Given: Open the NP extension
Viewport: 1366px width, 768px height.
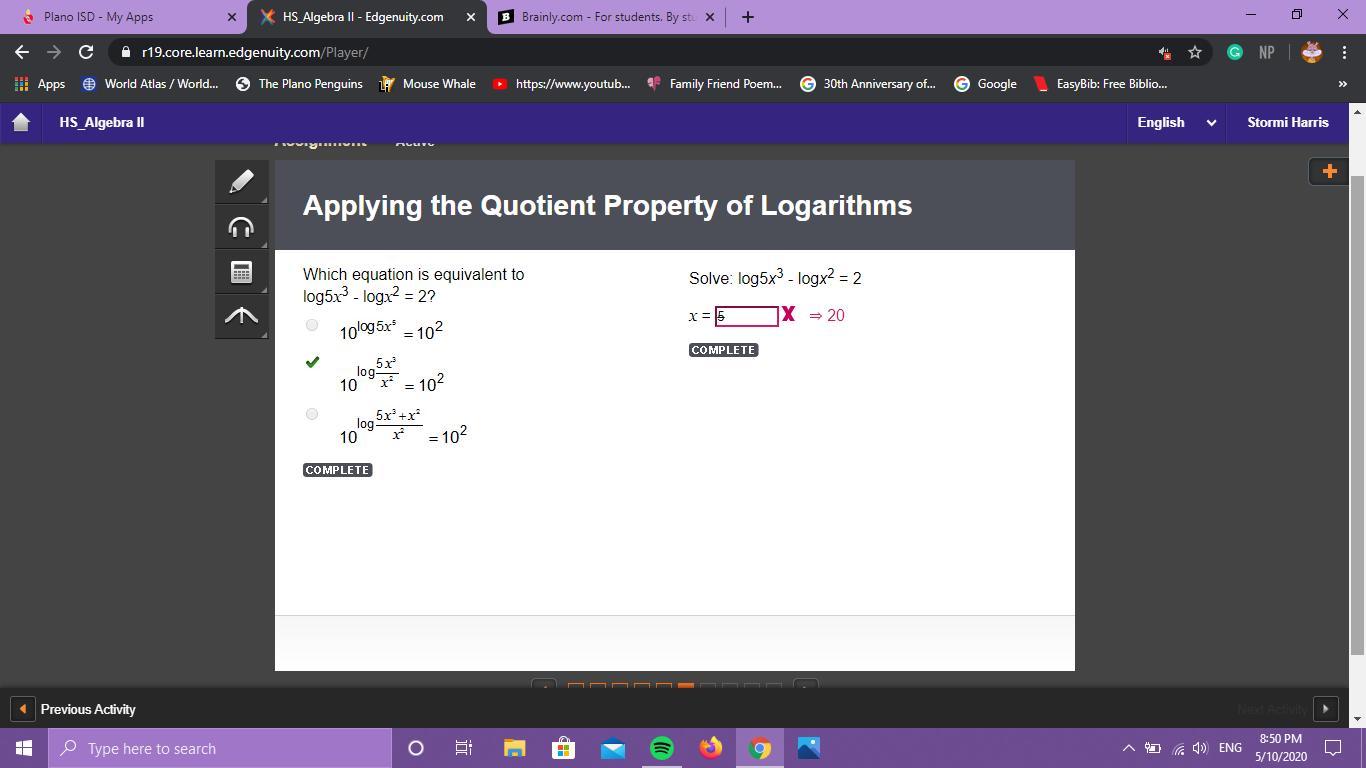Looking at the screenshot, I should 1267,52.
